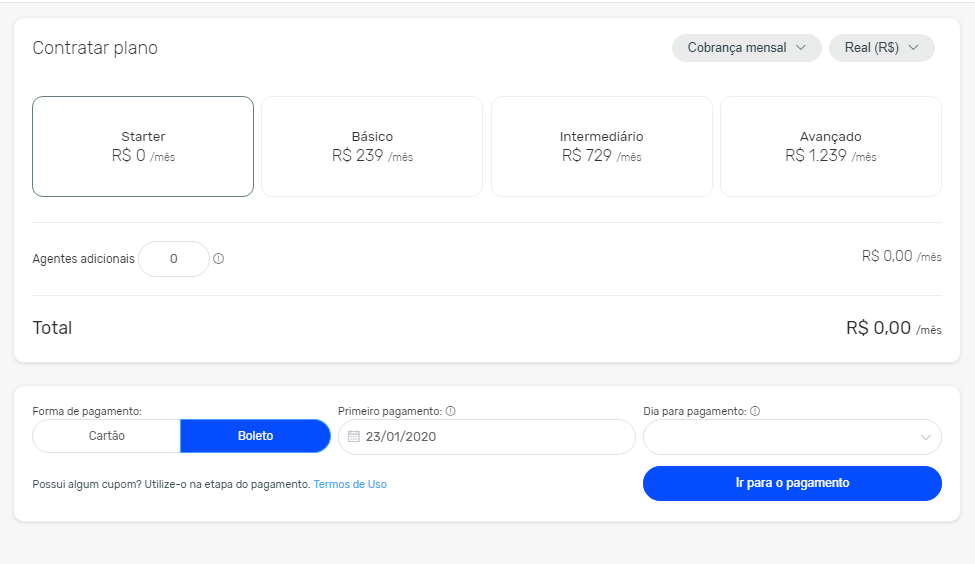Viewport: 975px width, 564px height.
Task: Choose the Intermediário R$ 729 plan
Action: coord(601,146)
